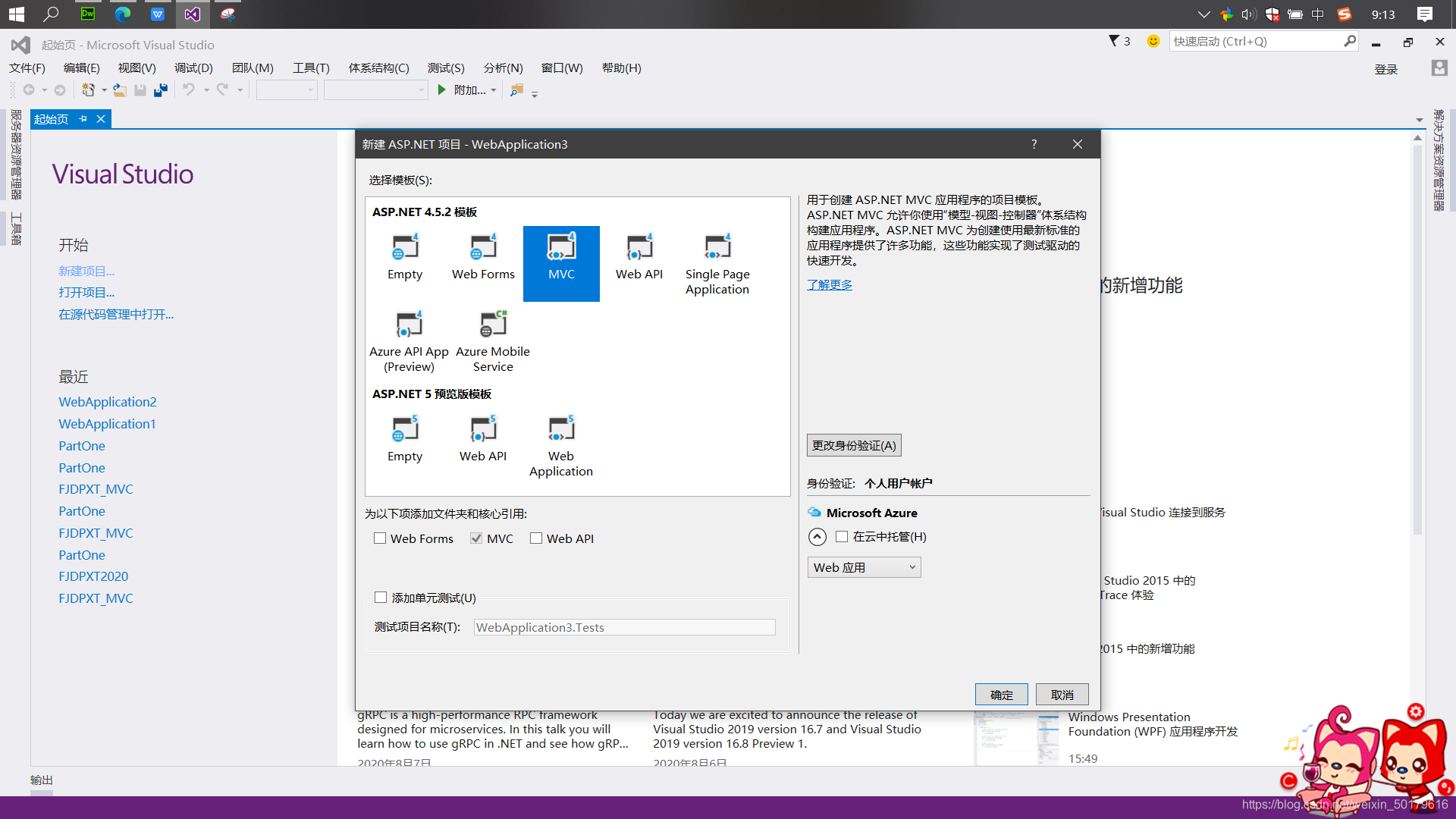The image size is (1456, 819).
Task: Select the ASP.NET 4.5.2 Web API template
Action: pyautogui.click(x=639, y=258)
